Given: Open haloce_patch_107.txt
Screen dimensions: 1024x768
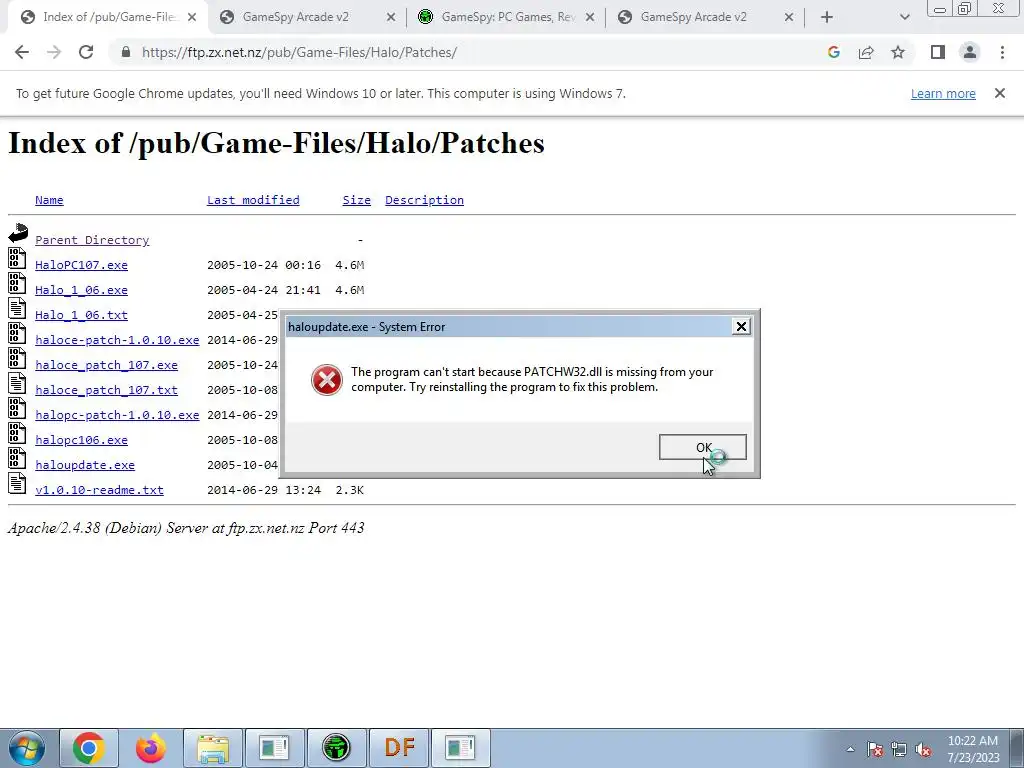Looking at the screenshot, I should pyautogui.click(x=106, y=390).
